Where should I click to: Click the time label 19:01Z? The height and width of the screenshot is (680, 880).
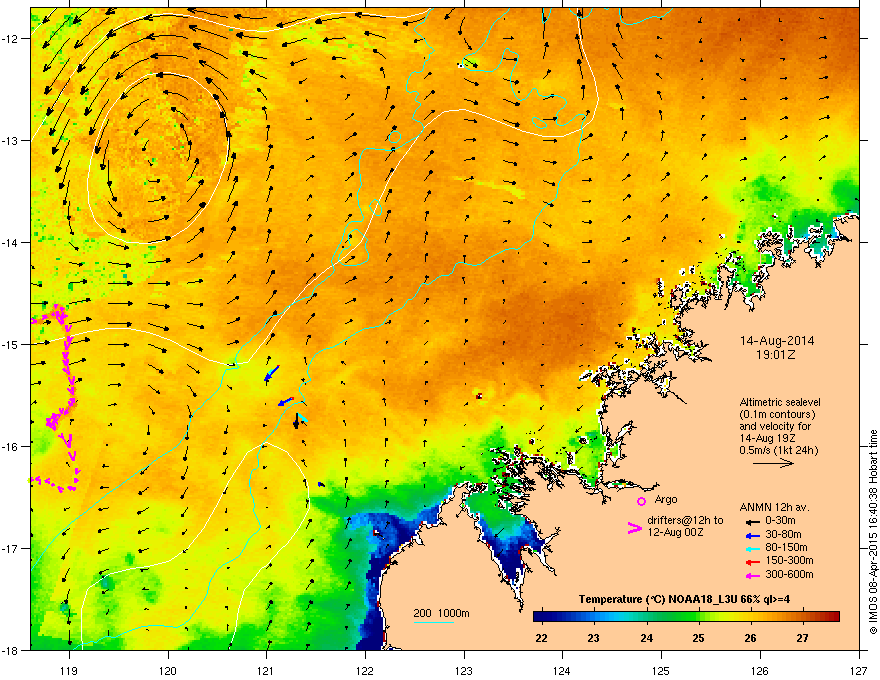tap(776, 355)
